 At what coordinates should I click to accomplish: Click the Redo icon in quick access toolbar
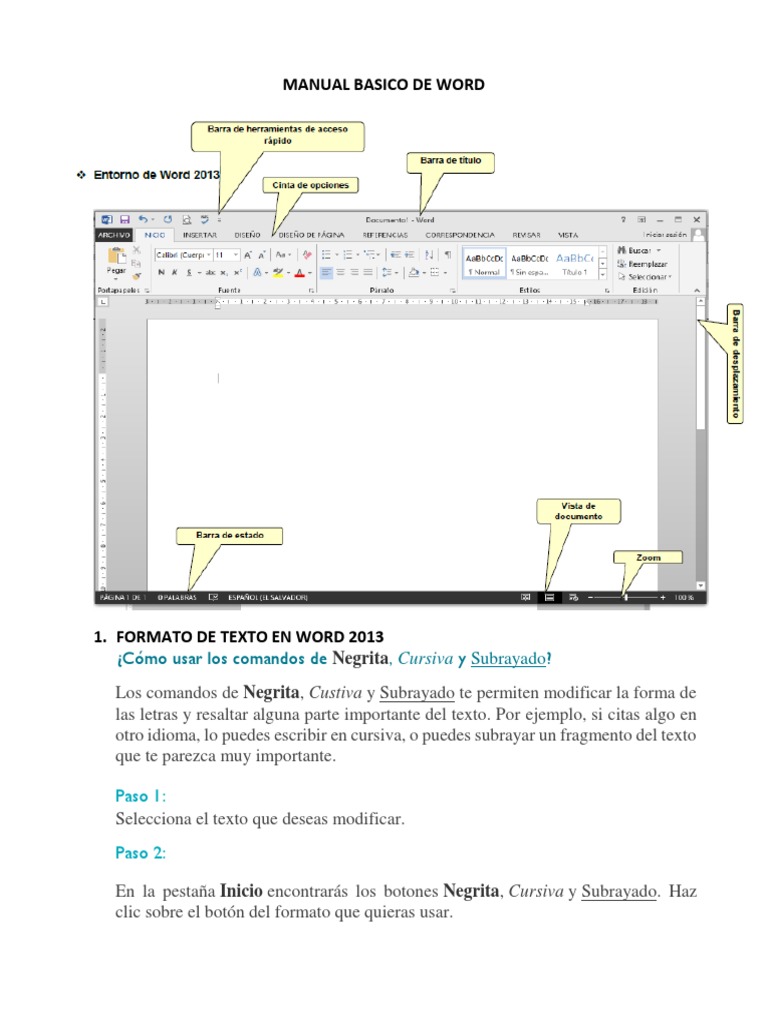(168, 220)
